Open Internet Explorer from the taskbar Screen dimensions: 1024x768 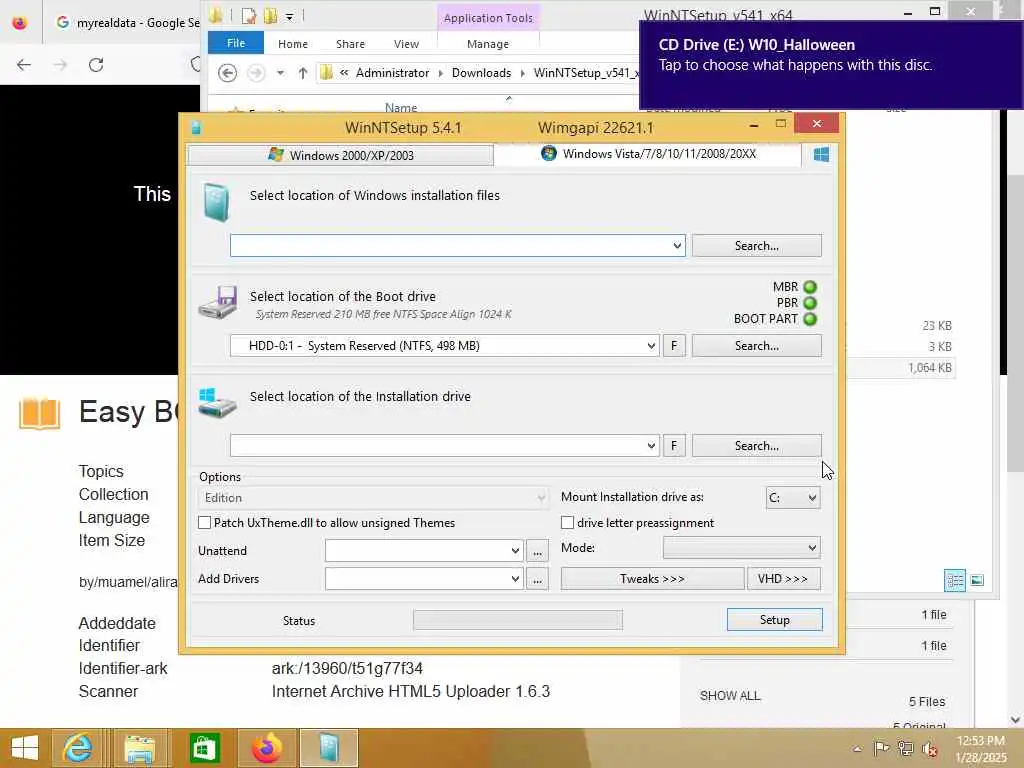click(77, 748)
